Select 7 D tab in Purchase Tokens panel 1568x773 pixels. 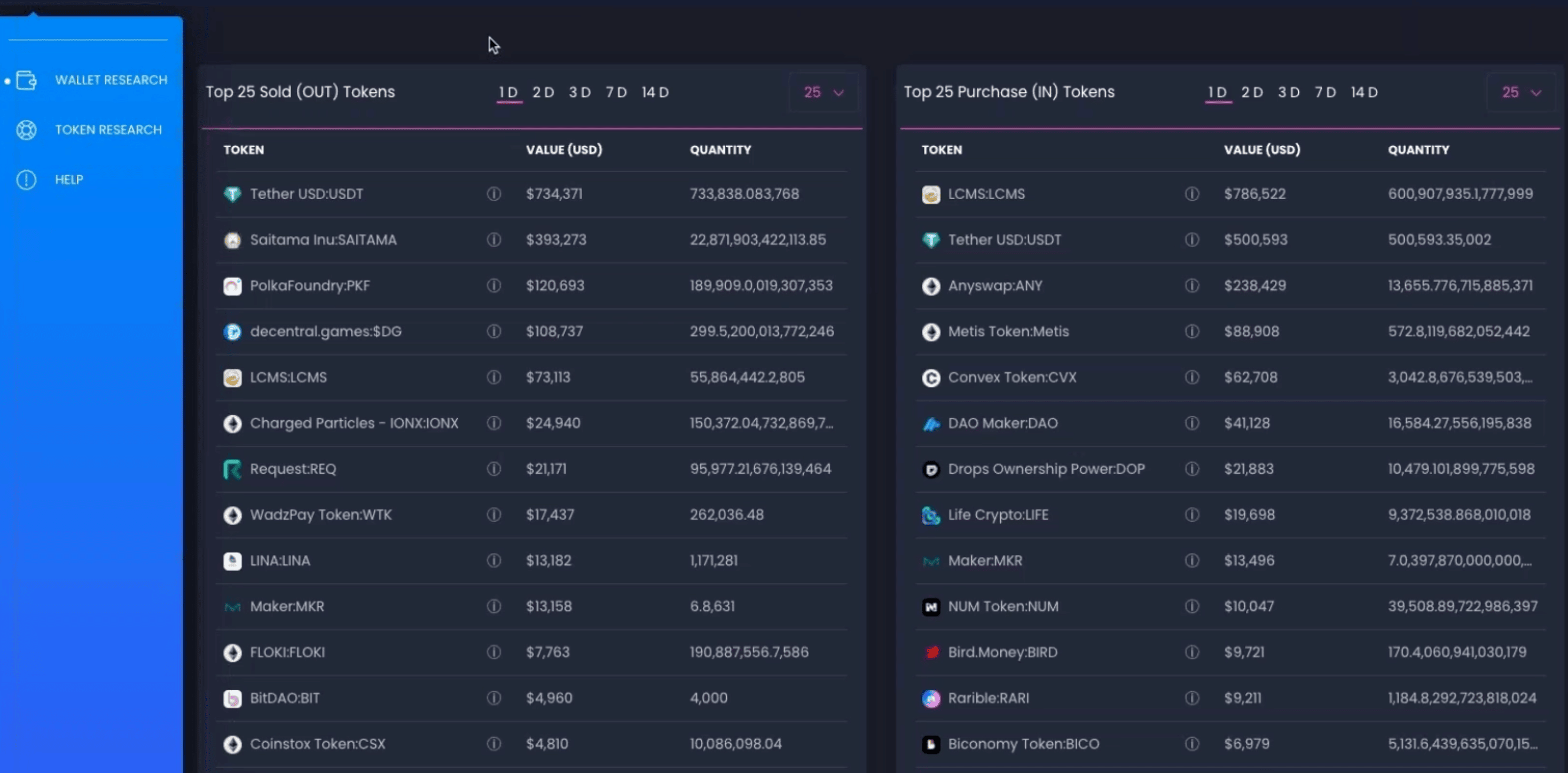click(x=1326, y=92)
